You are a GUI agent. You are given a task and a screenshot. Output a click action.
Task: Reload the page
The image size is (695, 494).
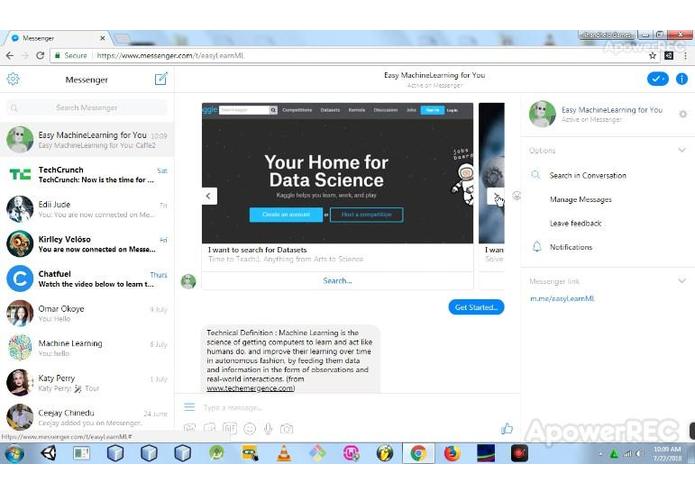(40, 55)
